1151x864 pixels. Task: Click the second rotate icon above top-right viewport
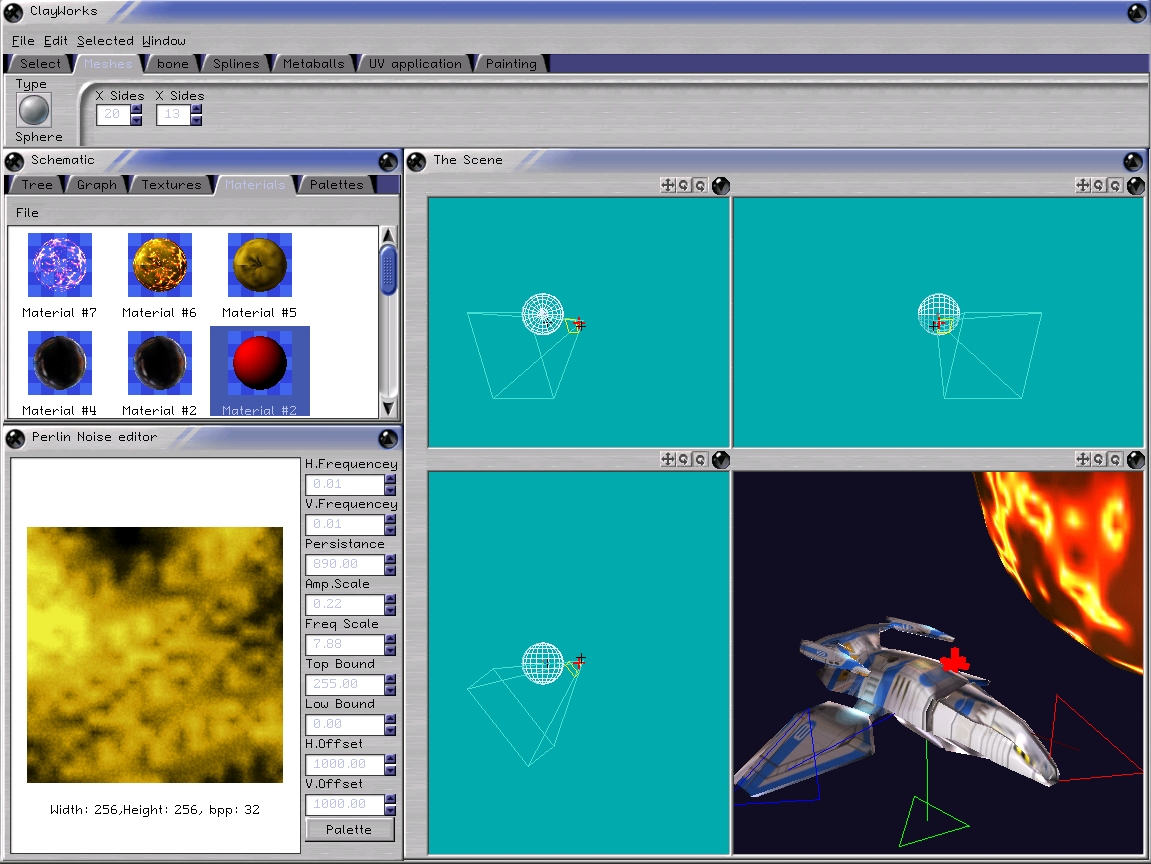pos(1114,185)
